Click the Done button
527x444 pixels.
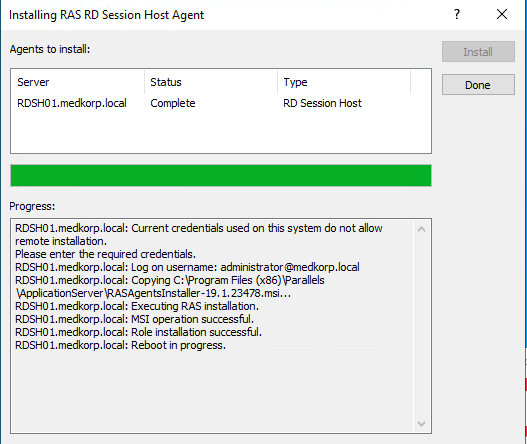[478, 85]
